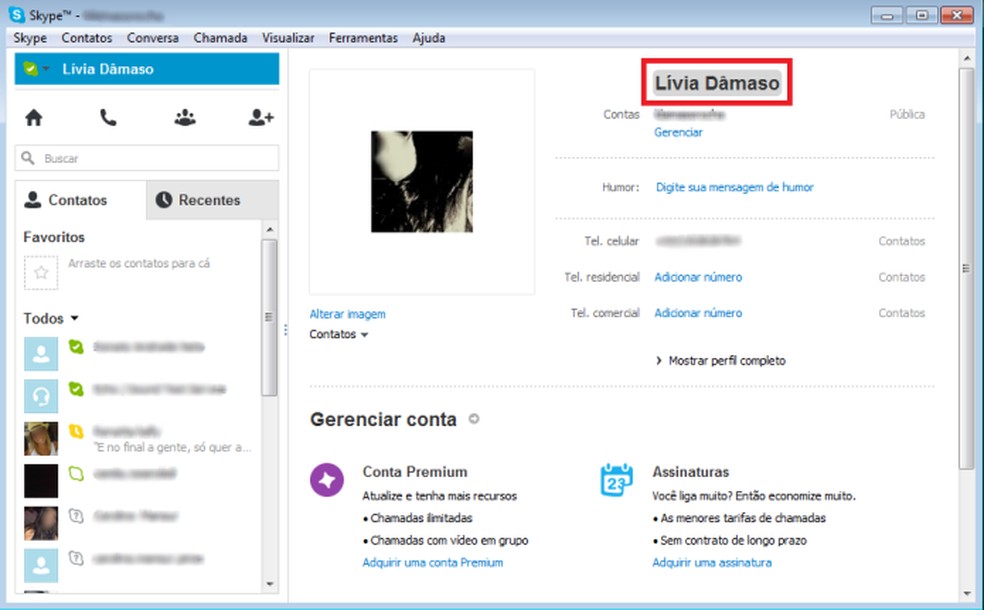The height and width of the screenshot is (610, 984).
Task: Click the Alterar imagem link
Action: 347,313
